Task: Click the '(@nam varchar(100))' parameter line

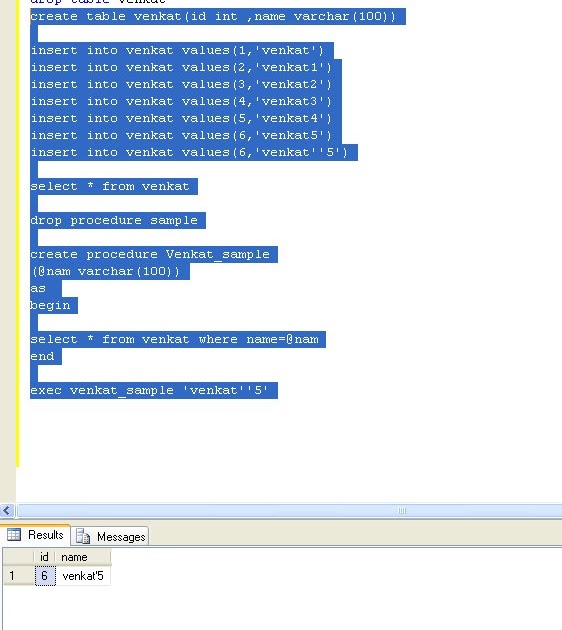Action: click(x=105, y=271)
